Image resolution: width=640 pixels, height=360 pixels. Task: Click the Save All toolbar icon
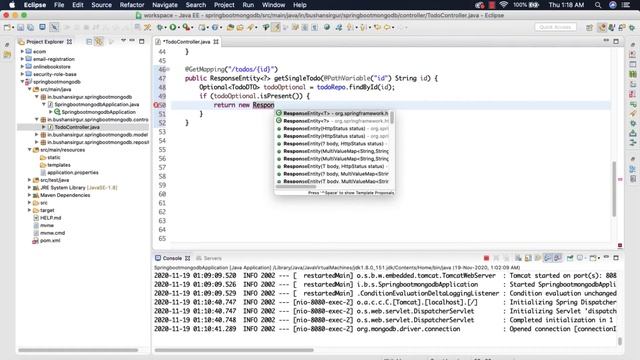(31, 27)
